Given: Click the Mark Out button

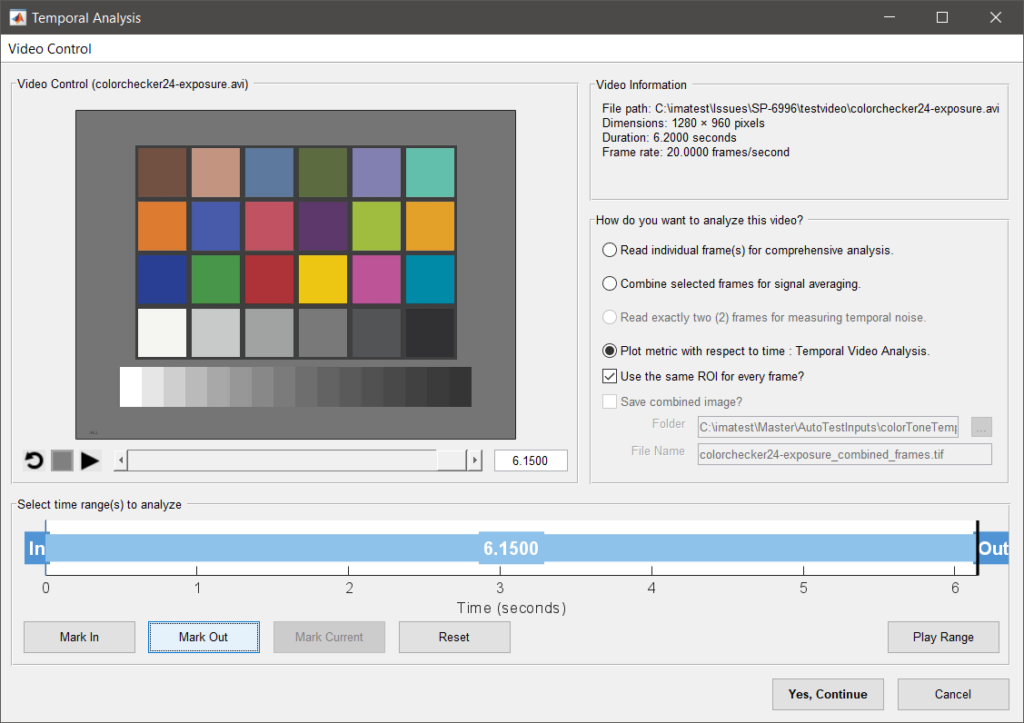Looking at the screenshot, I should coord(204,637).
